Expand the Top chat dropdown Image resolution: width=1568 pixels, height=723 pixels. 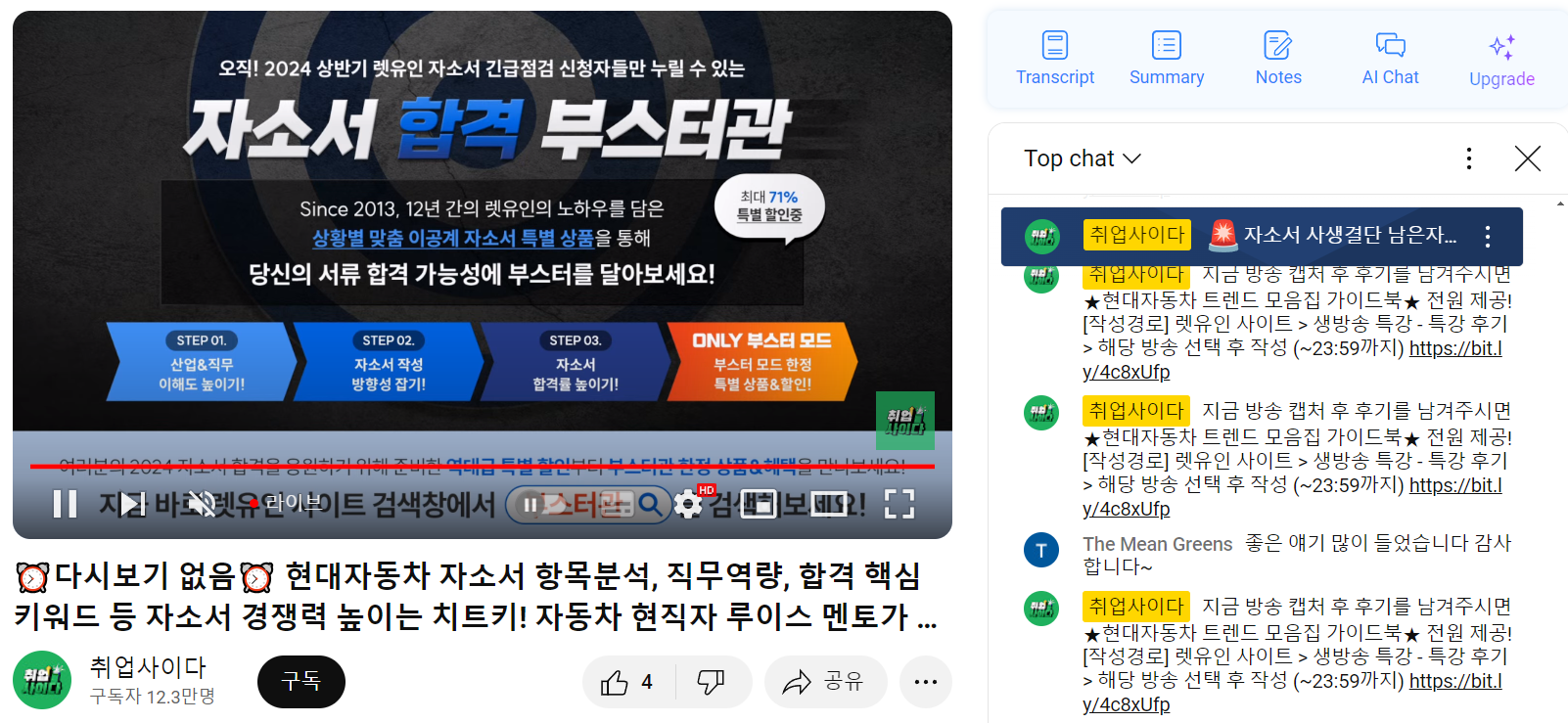coord(1083,158)
